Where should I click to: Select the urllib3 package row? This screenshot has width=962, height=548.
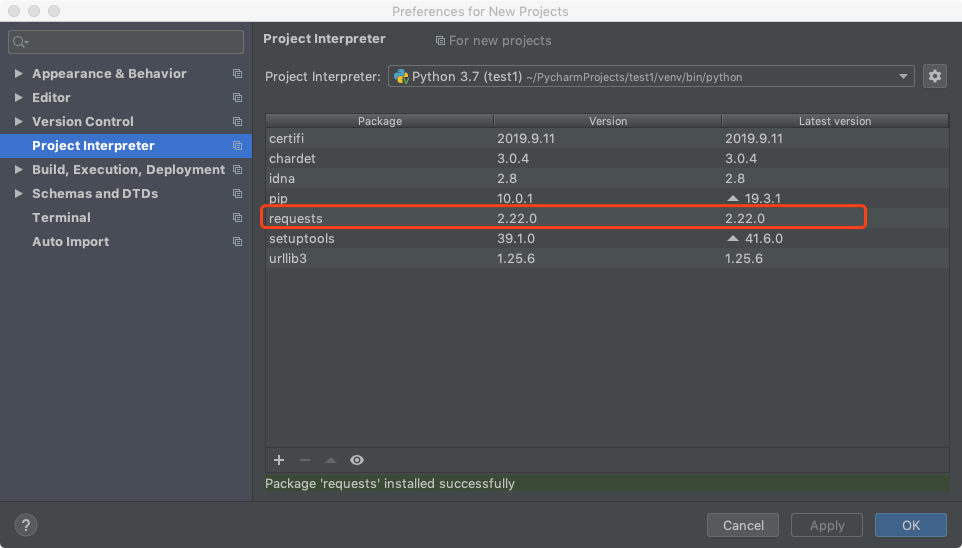pyautogui.click(x=607, y=258)
